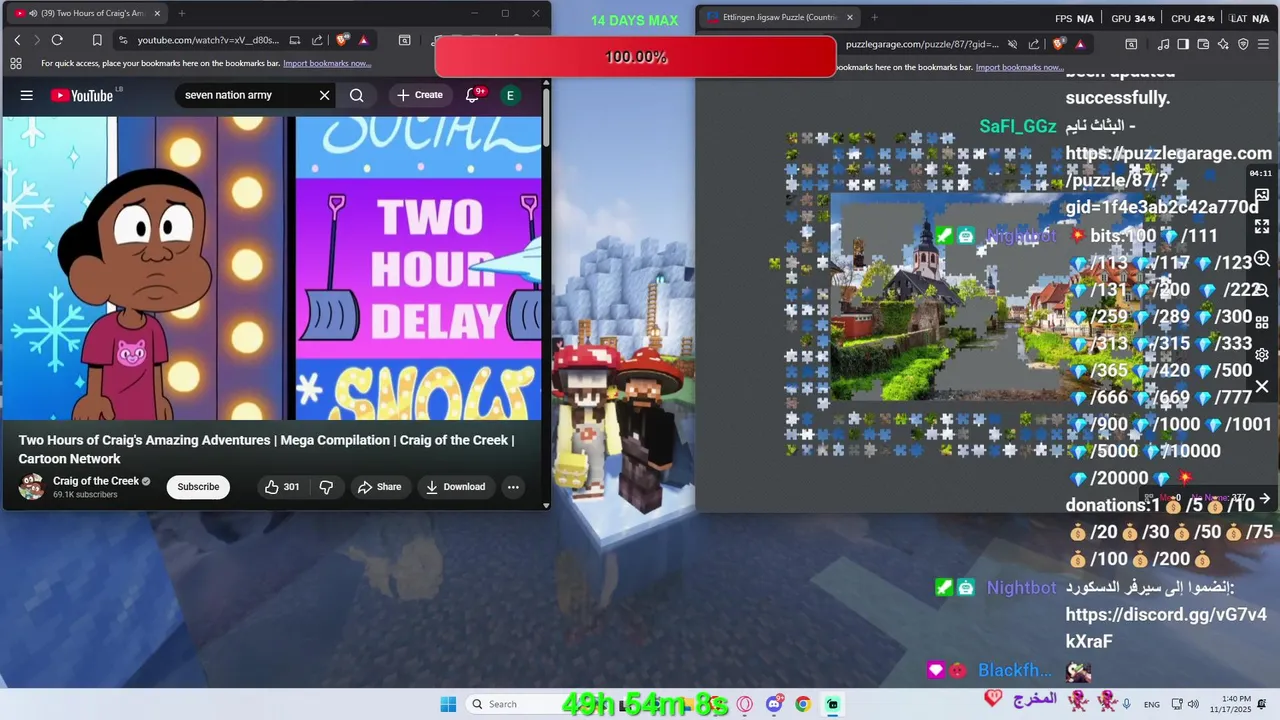
Task: Open Leo AI star icon
Action: pyautogui.click(x=1223, y=44)
